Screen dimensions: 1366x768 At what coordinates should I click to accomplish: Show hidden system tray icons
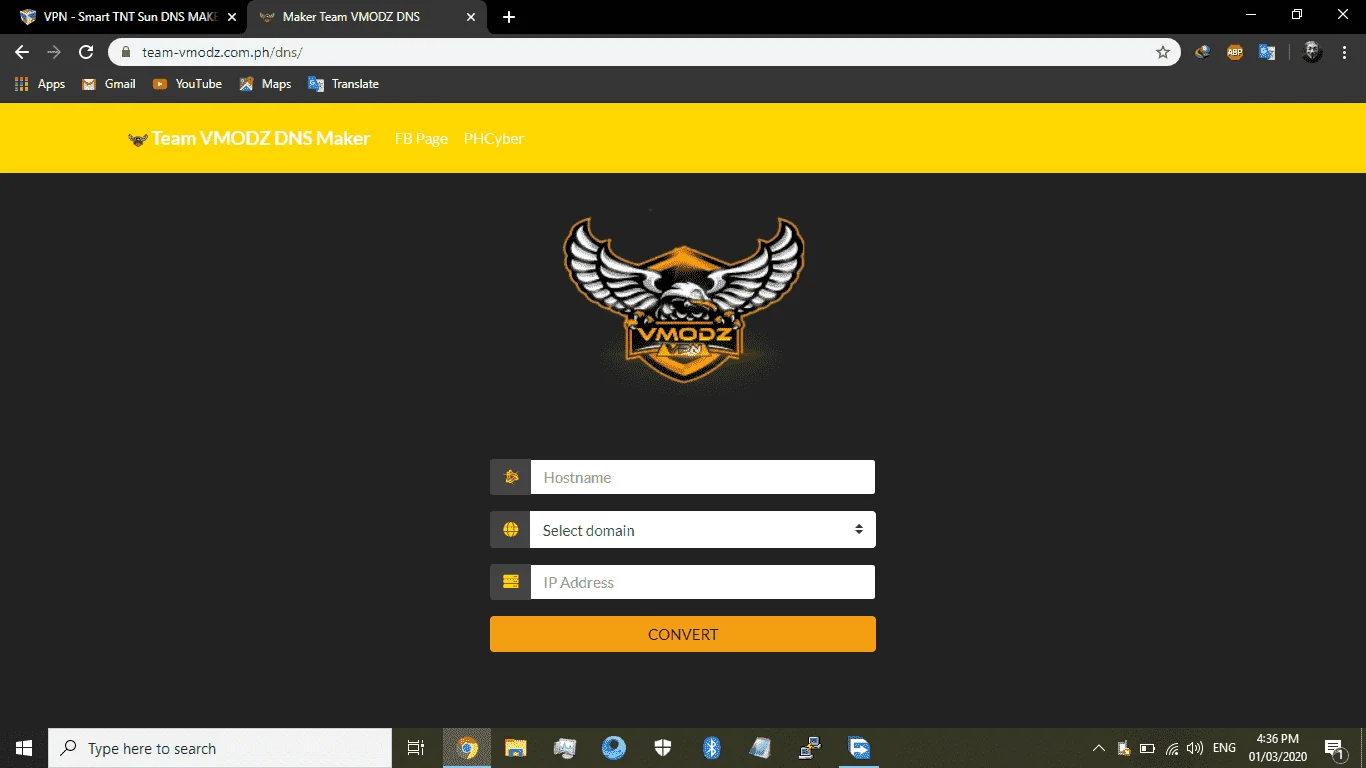tap(1098, 748)
